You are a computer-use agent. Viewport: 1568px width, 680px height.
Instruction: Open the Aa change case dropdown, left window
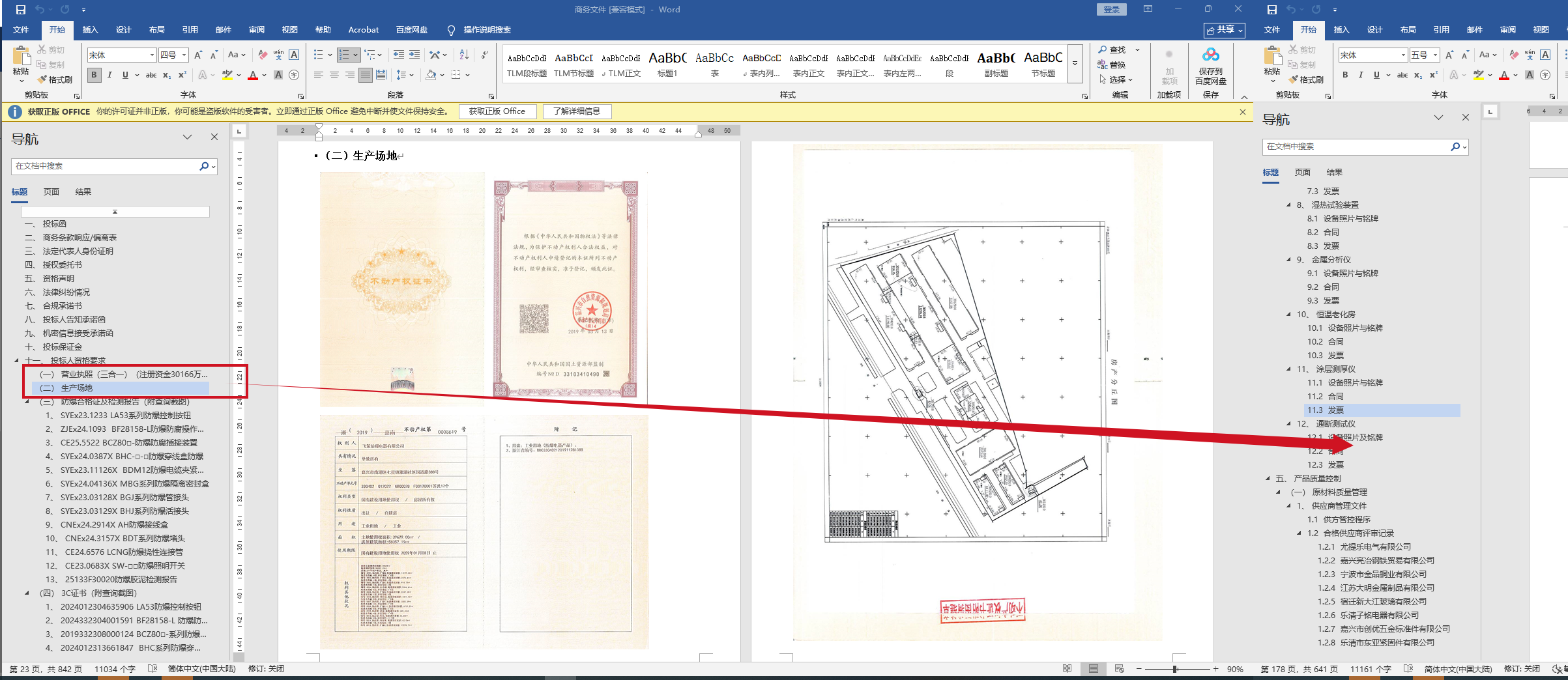pos(237,55)
